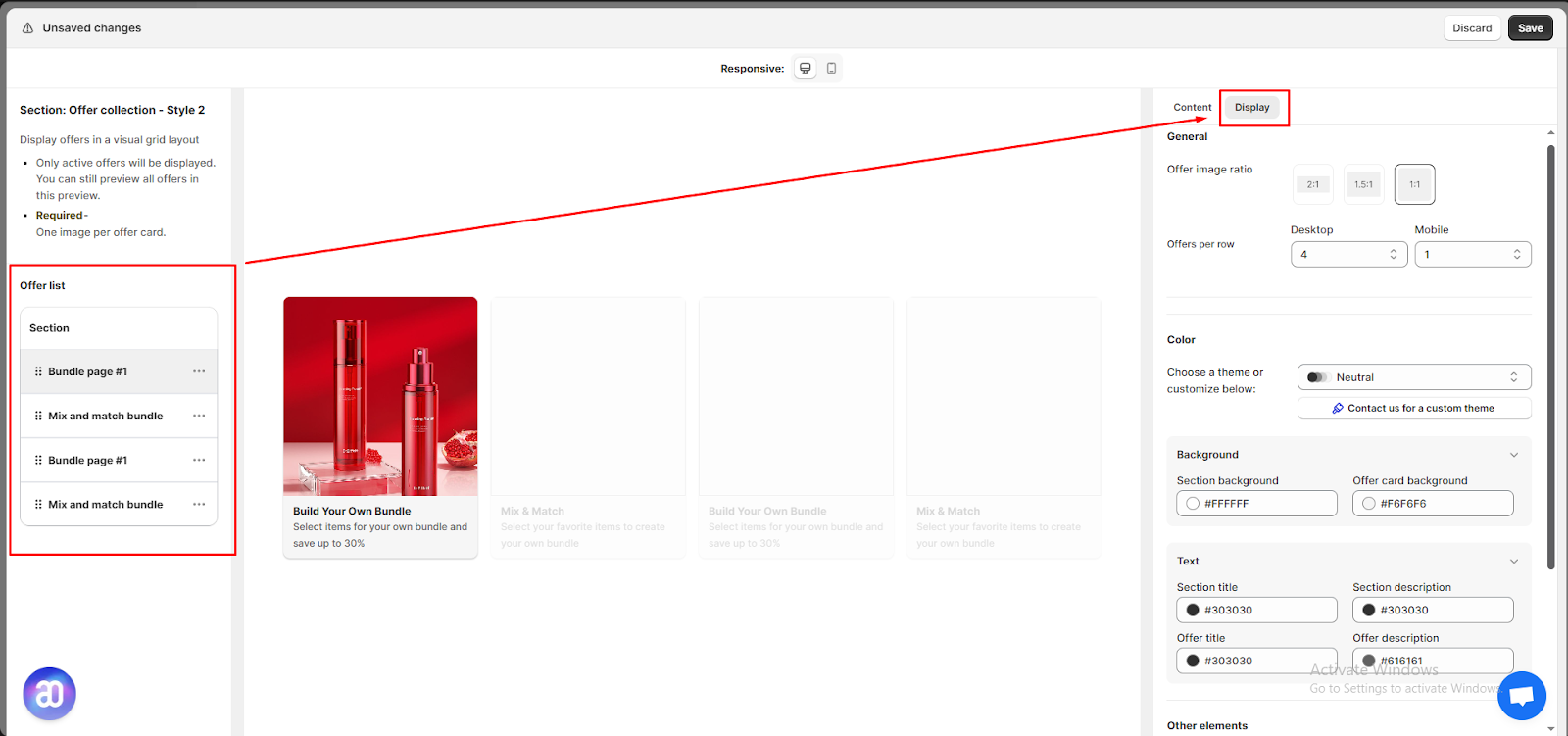
Task: Switch to the Content tab
Action: pos(1193,108)
